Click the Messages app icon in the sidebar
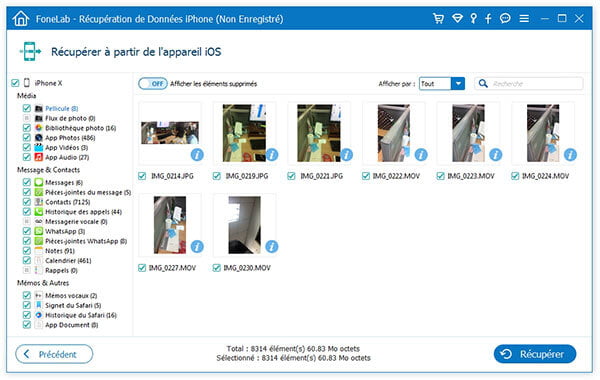600x380 pixels. [x=39, y=182]
